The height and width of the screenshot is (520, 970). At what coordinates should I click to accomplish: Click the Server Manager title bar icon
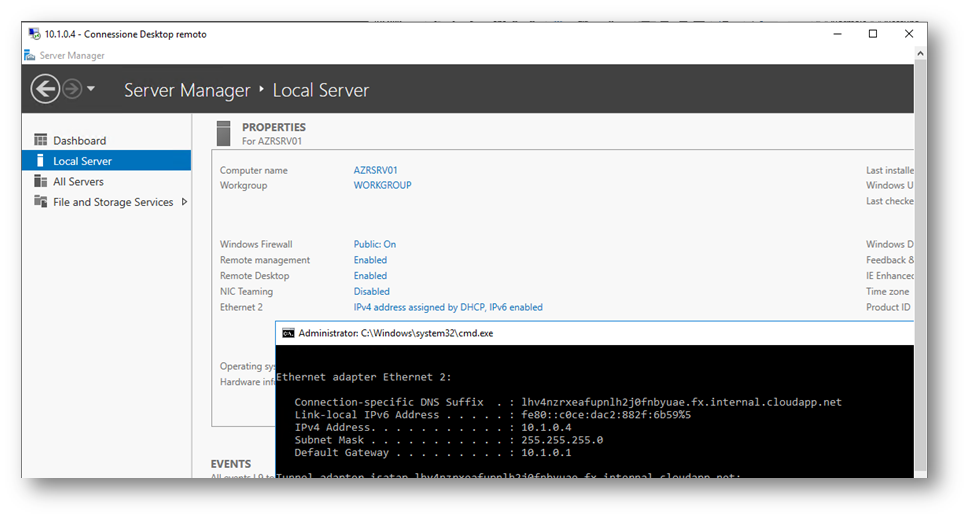click(x=30, y=56)
